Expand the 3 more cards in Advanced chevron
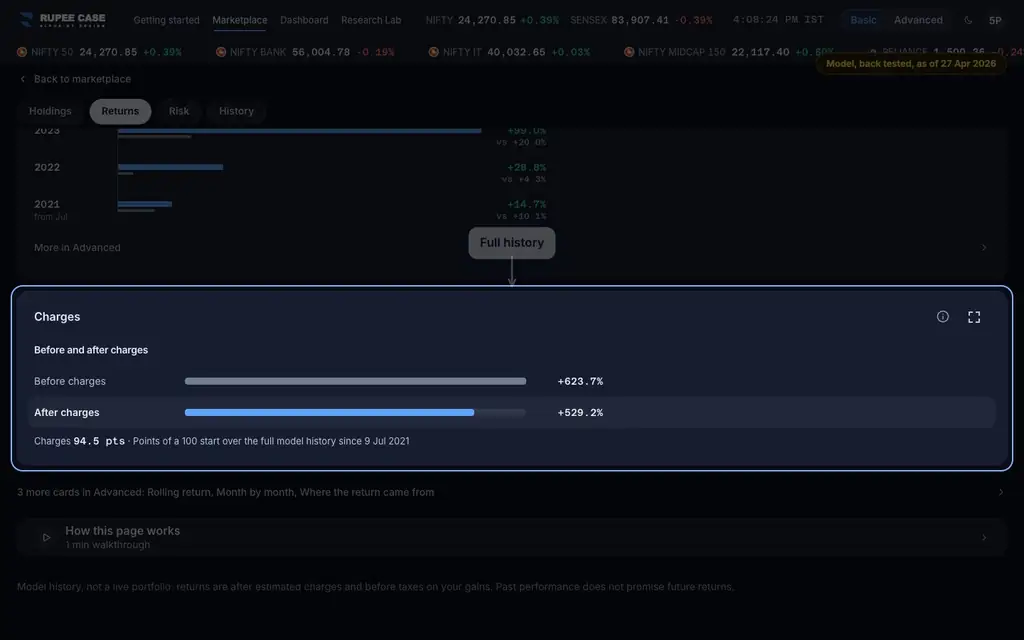 pos(1000,492)
